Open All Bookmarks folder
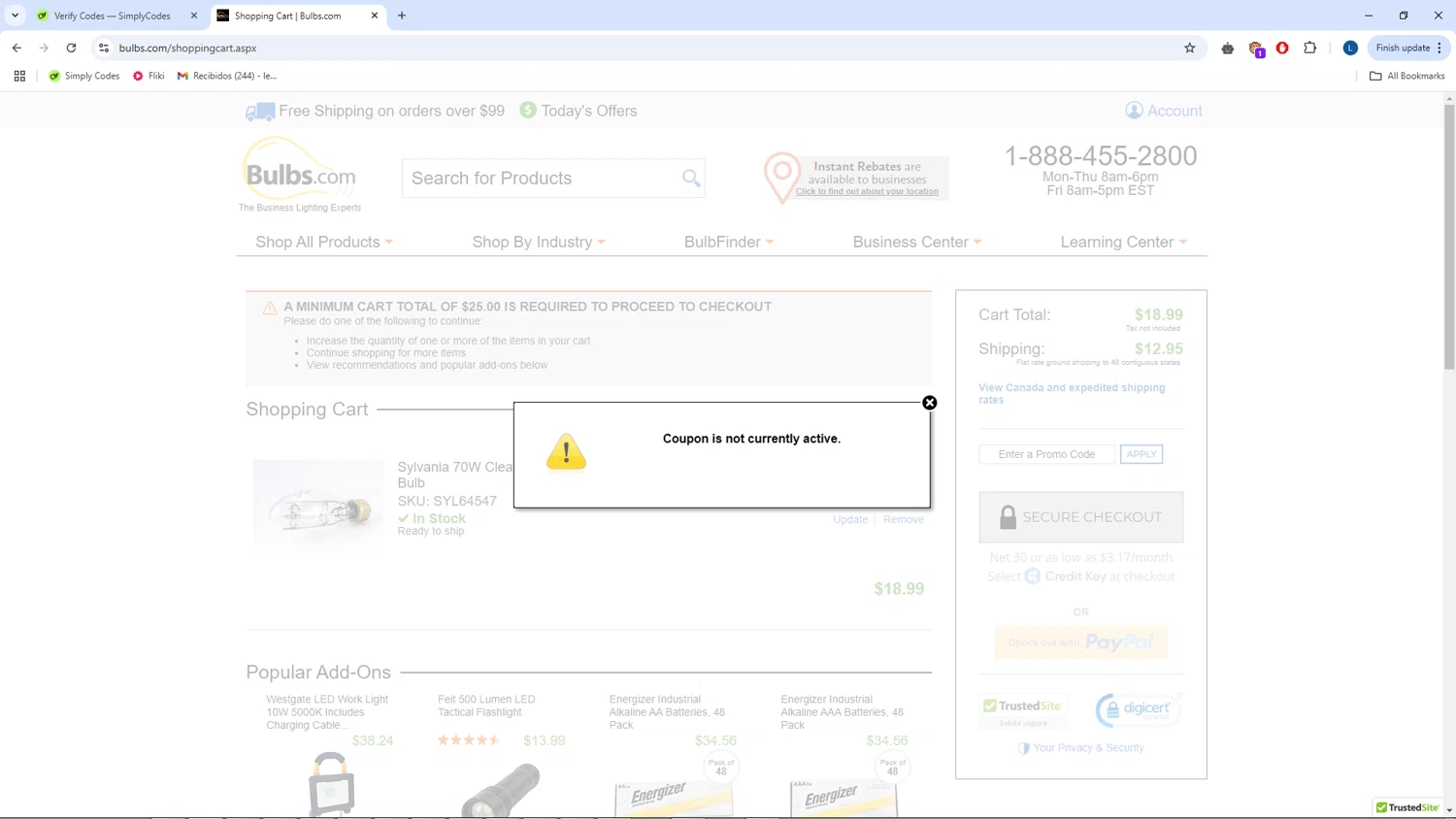 [x=1406, y=76]
